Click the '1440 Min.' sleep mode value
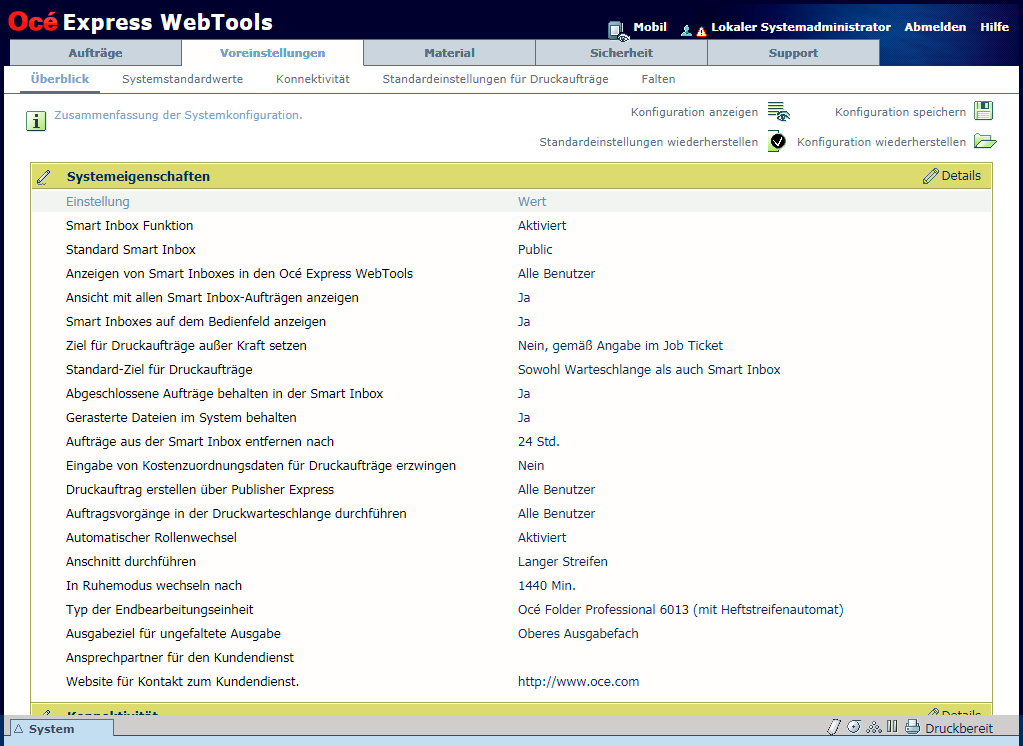The width and height of the screenshot is (1023, 746). tap(547, 585)
